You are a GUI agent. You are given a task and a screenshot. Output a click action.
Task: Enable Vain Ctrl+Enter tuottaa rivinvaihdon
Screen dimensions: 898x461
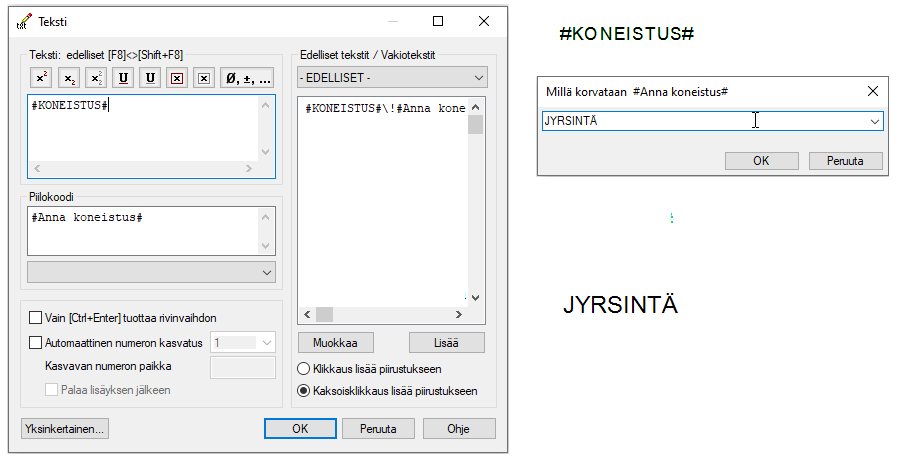(36, 318)
